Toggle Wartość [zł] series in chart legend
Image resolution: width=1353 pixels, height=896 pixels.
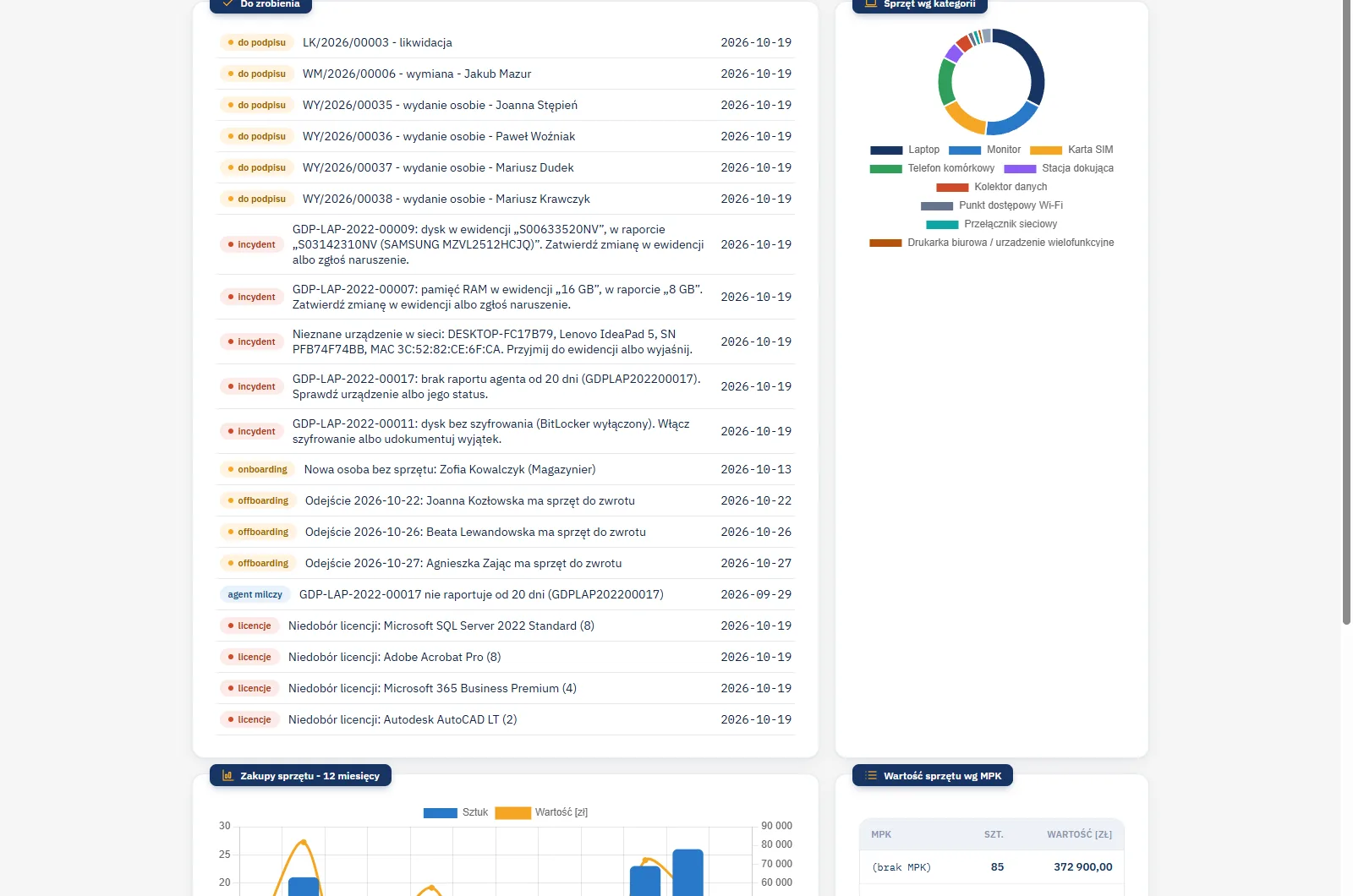coord(541,812)
